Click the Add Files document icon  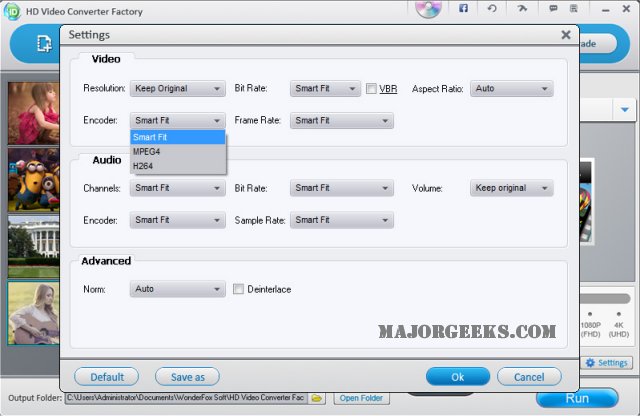pyautogui.click(x=44, y=44)
